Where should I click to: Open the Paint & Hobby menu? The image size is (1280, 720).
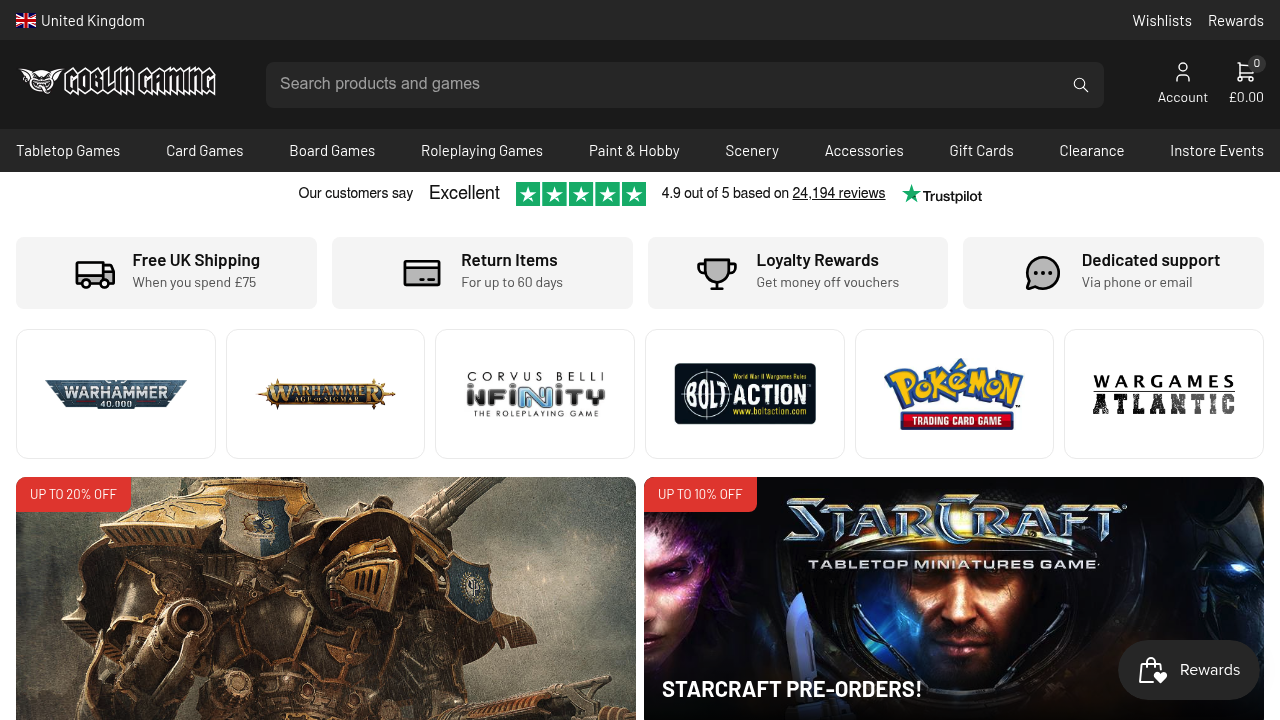[634, 151]
